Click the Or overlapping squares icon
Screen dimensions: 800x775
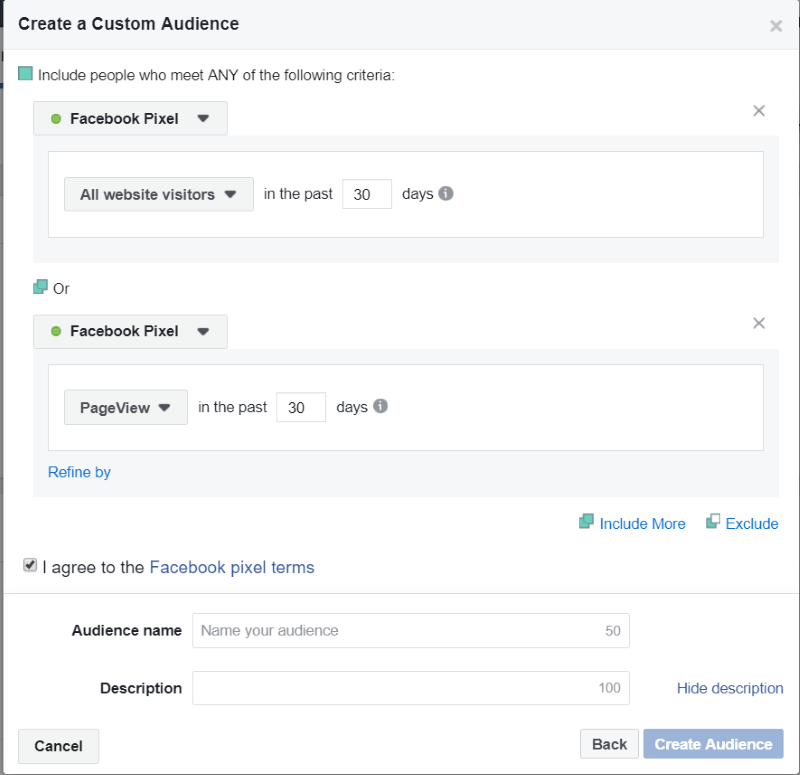pyautogui.click(x=40, y=287)
